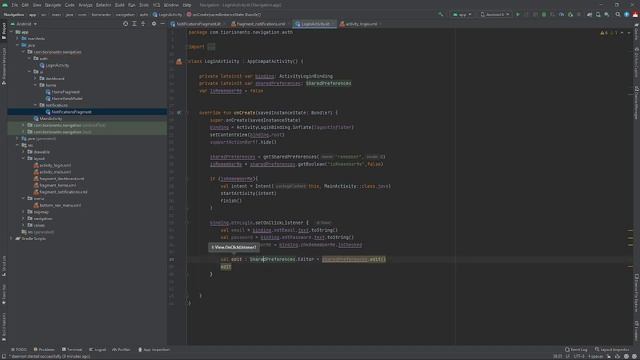Open the Problems tool window button
This screenshot has height=360, width=640.
(44, 349)
